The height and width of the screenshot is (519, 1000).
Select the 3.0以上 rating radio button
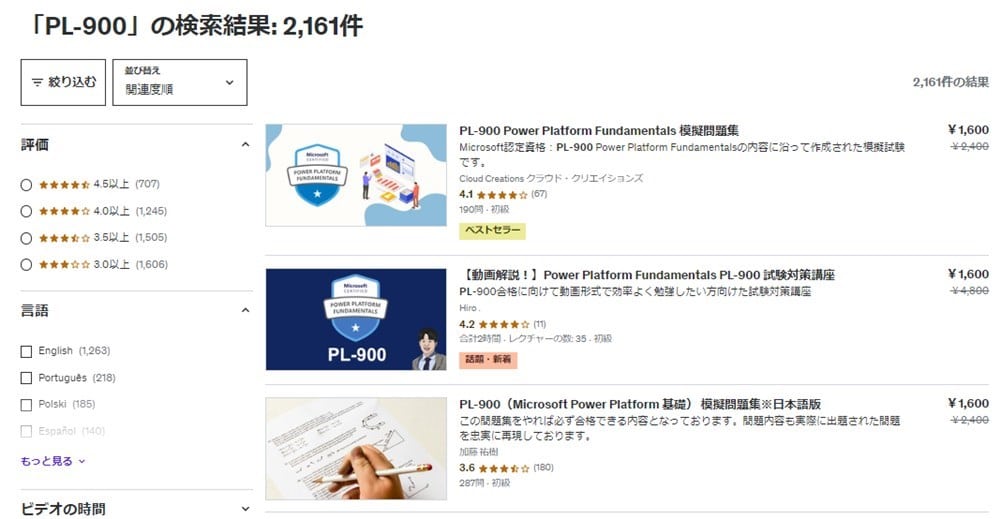click(x=26, y=265)
